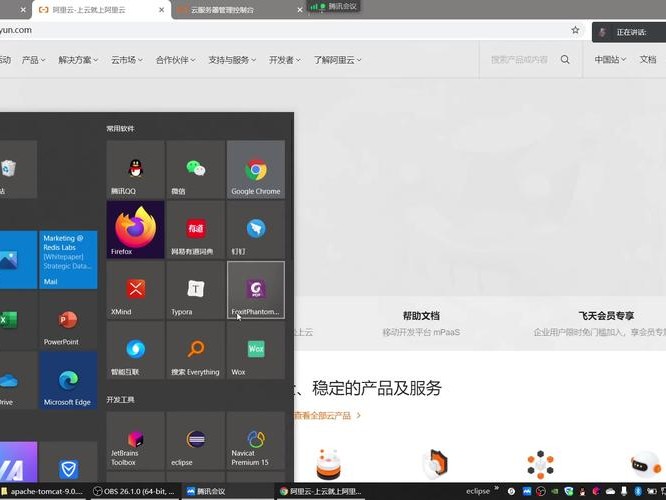Click the orange shield security product icon
The width and height of the screenshot is (666, 500).
point(436,464)
